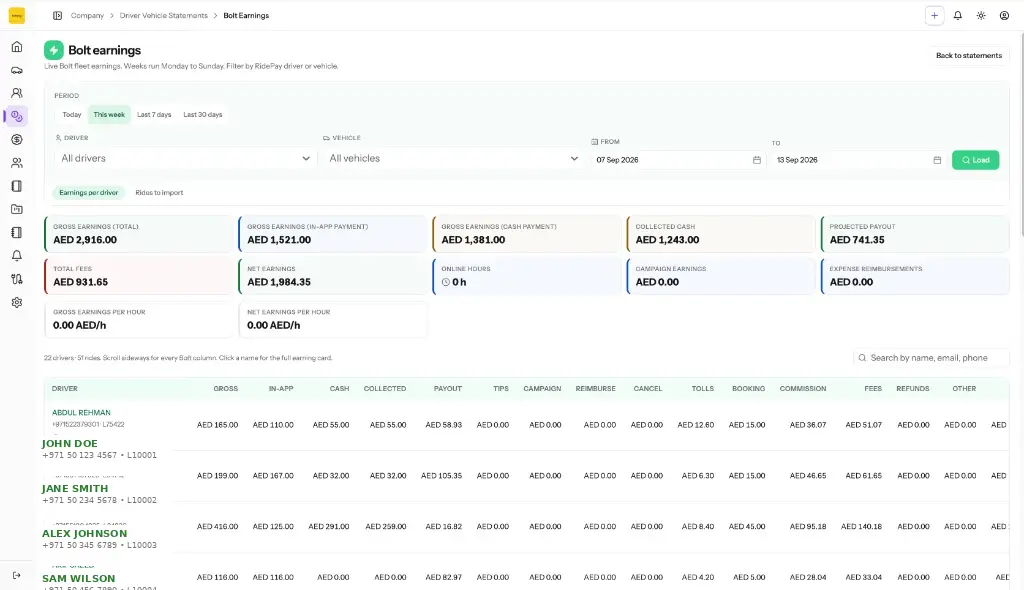This screenshot has width=1024, height=590.
Task: Switch to Rides to import tab
Action: [159, 193]
